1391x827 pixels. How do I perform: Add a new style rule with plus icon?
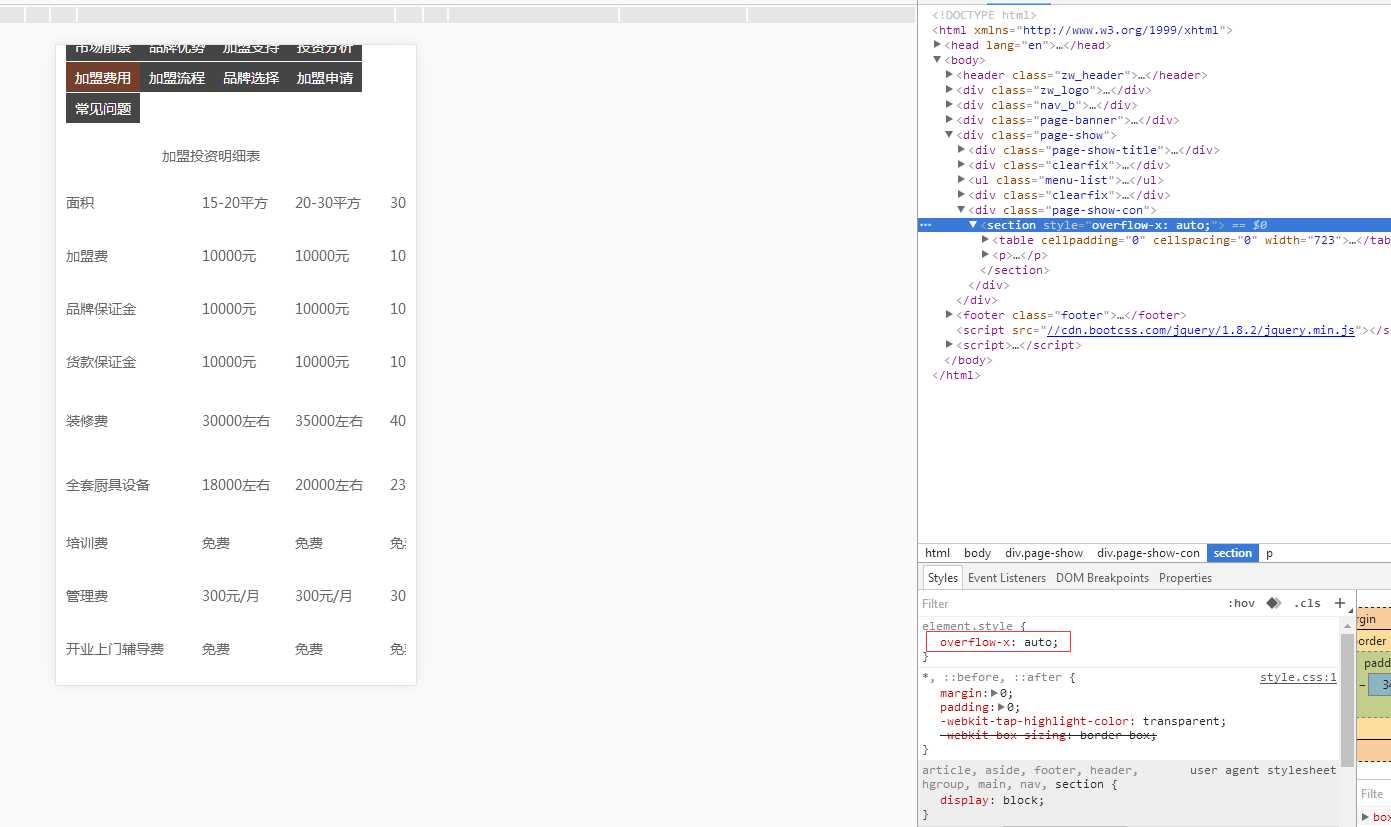point(1340,603)
